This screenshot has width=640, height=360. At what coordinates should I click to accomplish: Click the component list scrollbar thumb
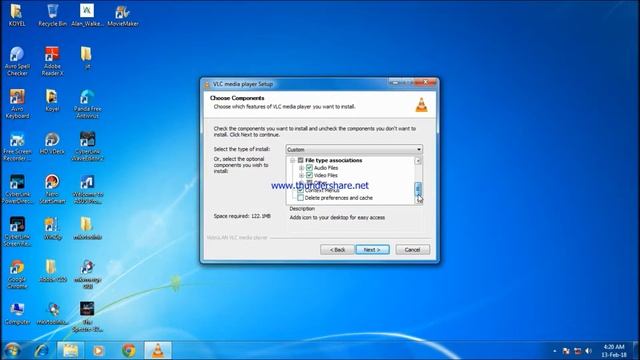[x=418, y=189]
